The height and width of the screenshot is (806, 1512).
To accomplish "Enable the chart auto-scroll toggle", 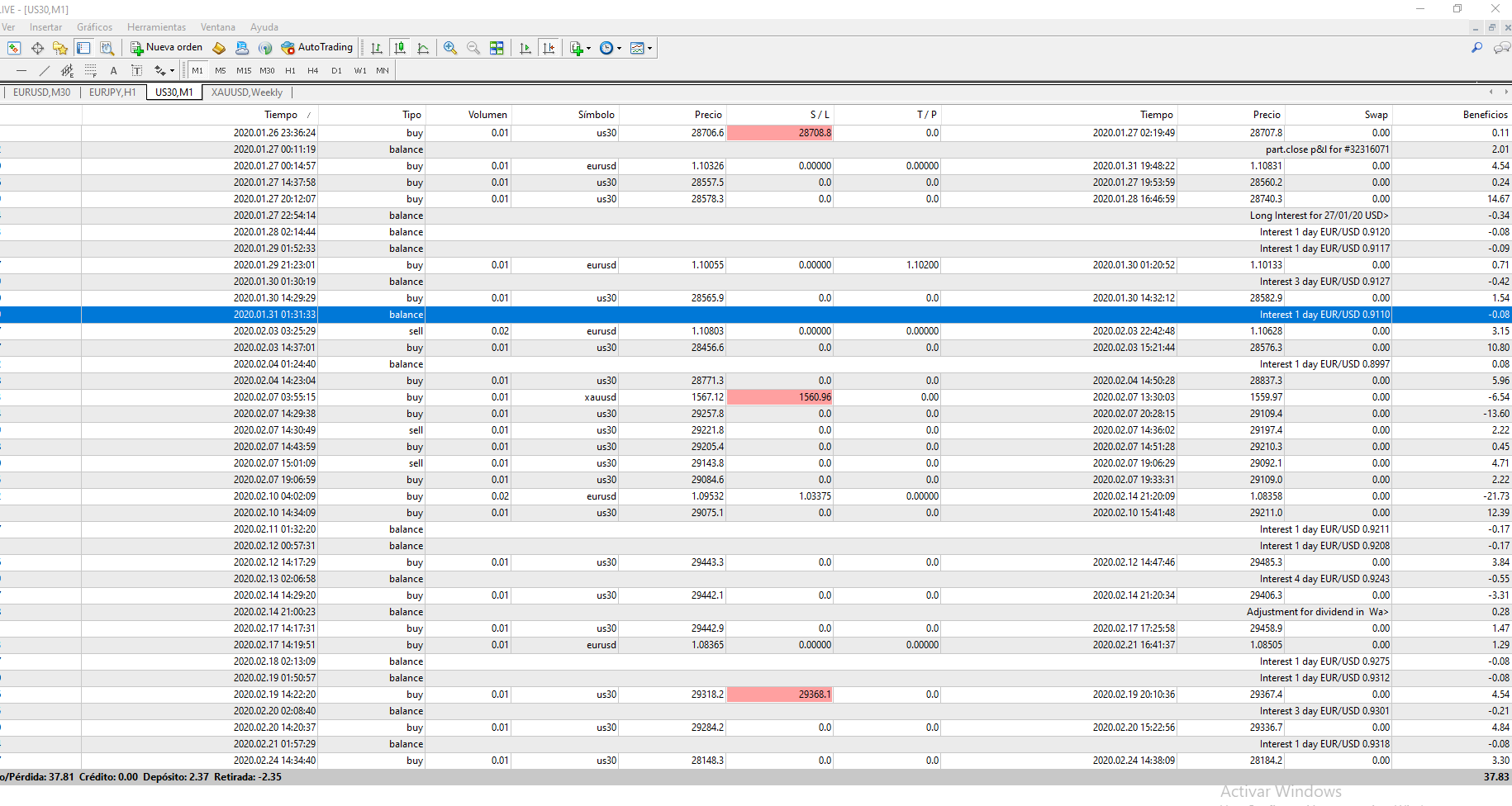I will [525, 48].
